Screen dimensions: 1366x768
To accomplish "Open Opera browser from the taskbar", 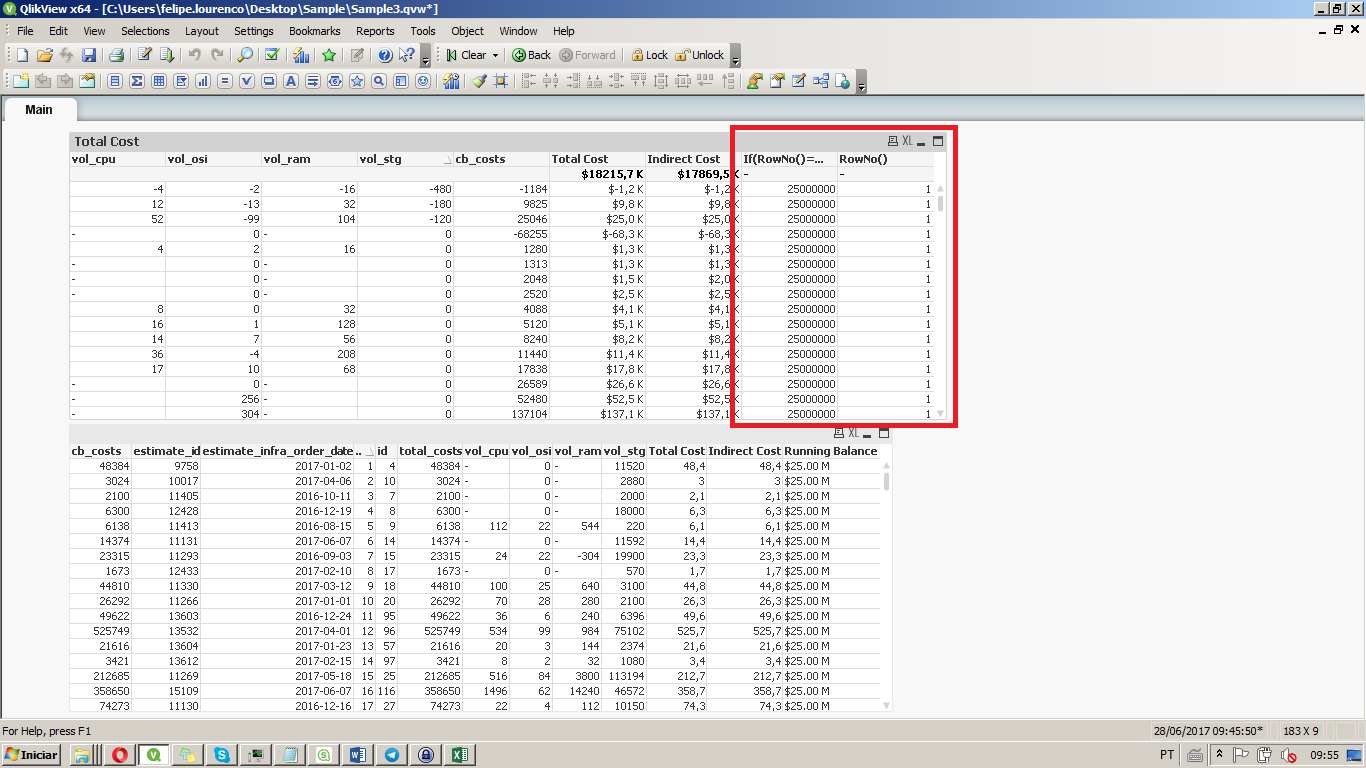I will click(x=119, y=755).
